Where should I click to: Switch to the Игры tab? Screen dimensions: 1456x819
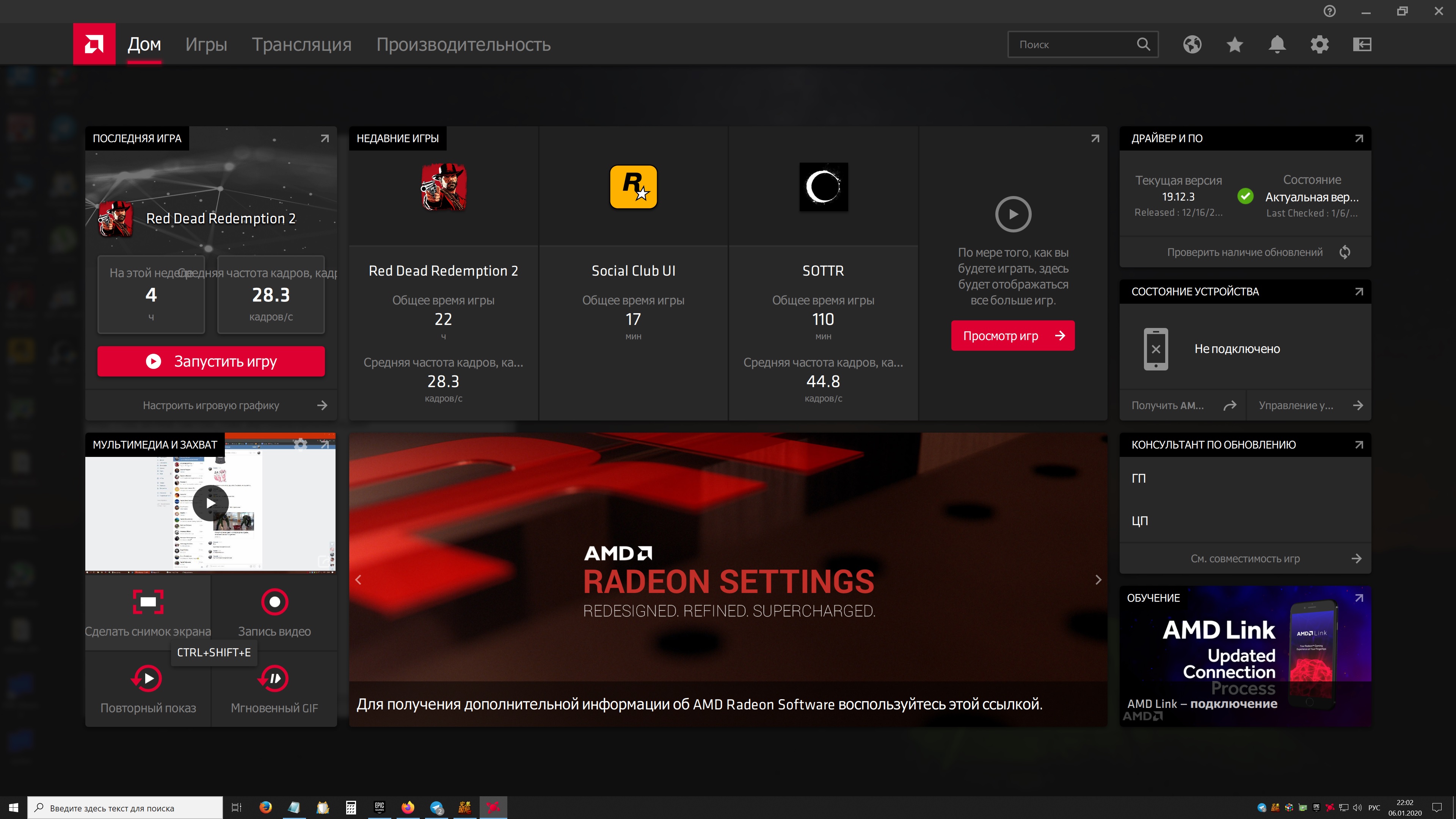tap(206, 44)
